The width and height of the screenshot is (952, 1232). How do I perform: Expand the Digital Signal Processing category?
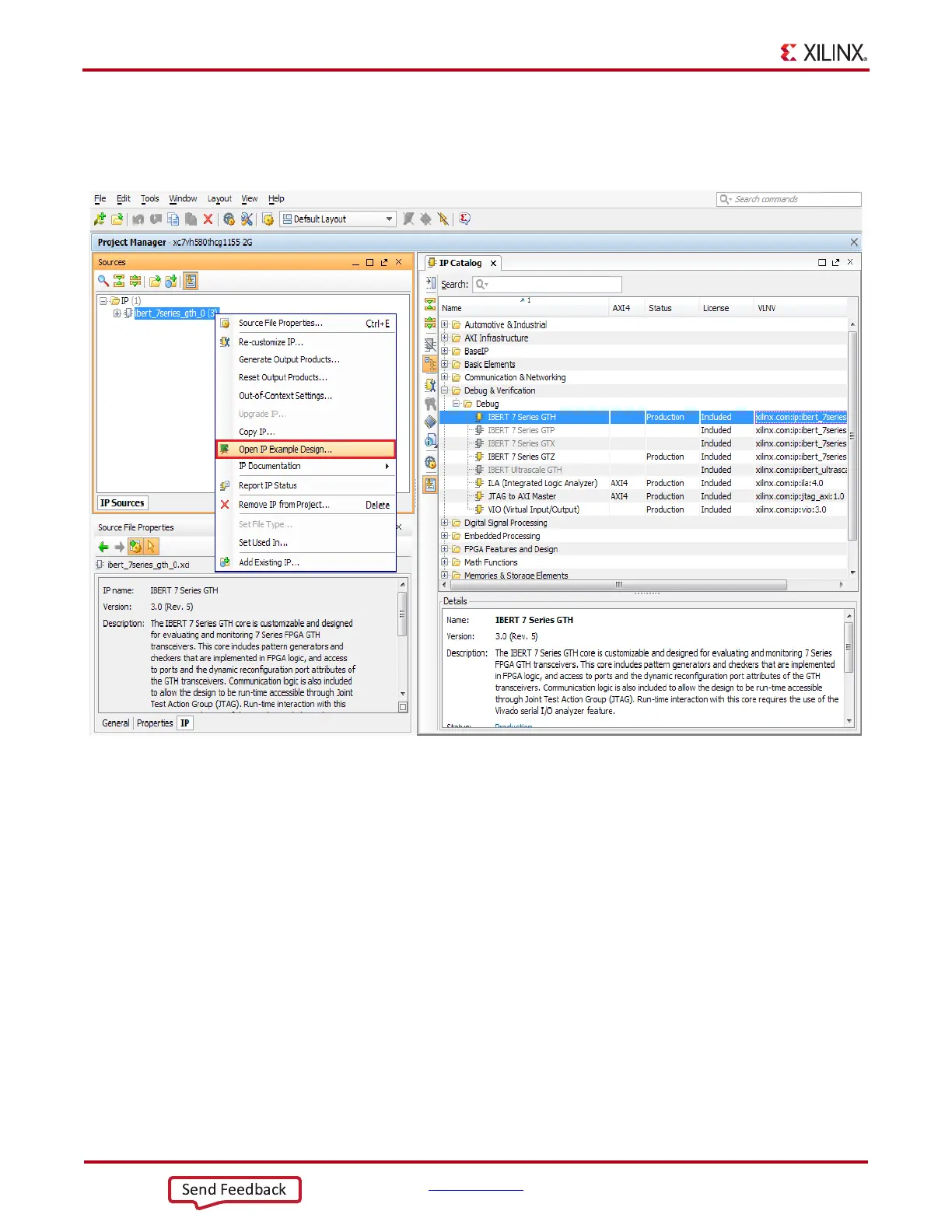pyautogui.click(x=445, y=523)
